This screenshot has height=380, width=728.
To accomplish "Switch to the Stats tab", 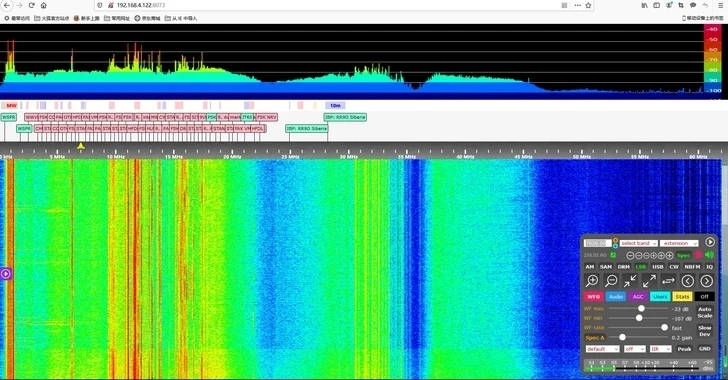I will (x=682, y=296).
